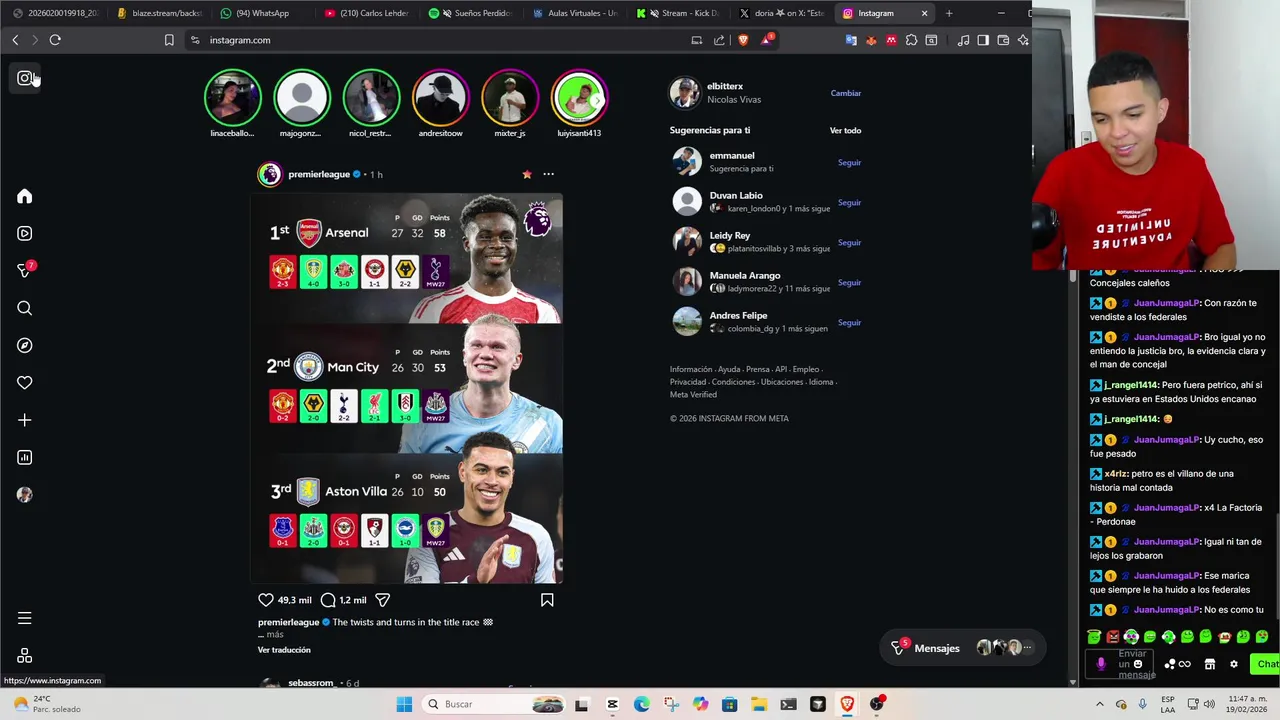View mixter_js story

click(x=509, y=97)
